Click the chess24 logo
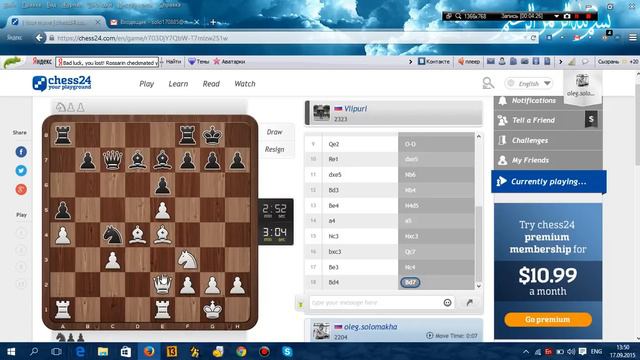Image resolution: width=640 pixels, height=360 pixels. (62, 83)
